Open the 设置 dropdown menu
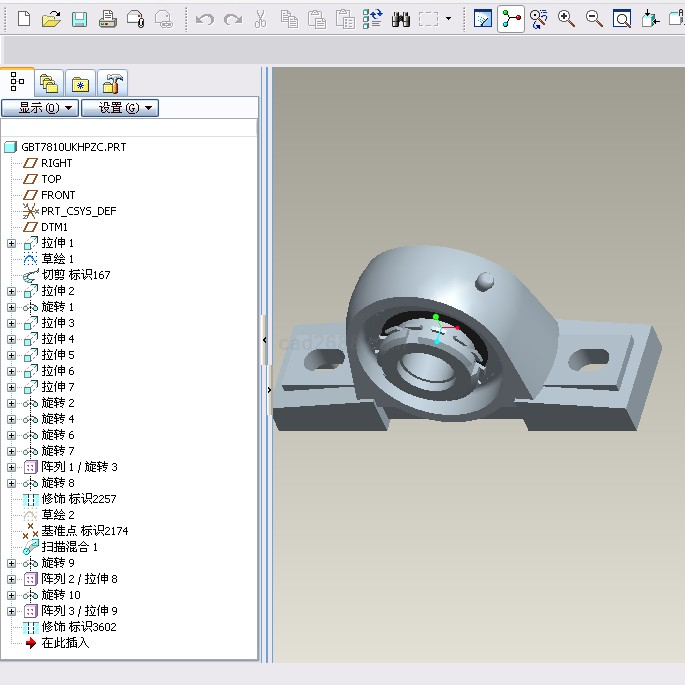Screen dimensions: 685x685 coord(119,108)
